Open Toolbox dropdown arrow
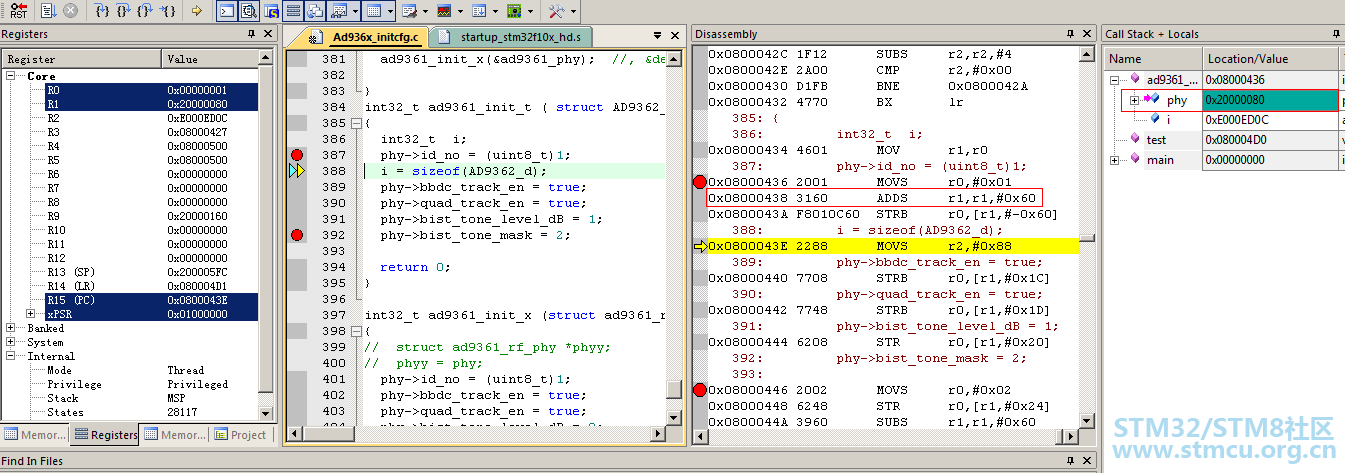This screenshot has height=473, width=1345. (x=573, y=11)
